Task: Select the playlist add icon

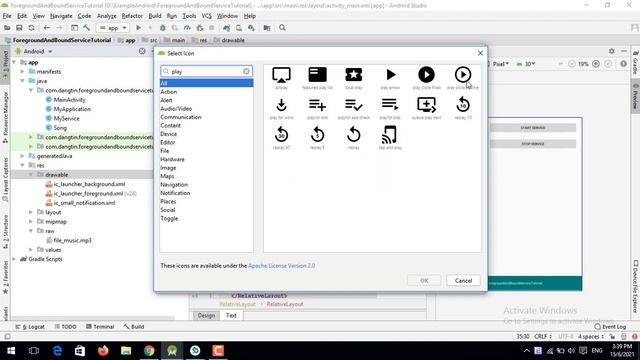Action: [x=318, y=105]
